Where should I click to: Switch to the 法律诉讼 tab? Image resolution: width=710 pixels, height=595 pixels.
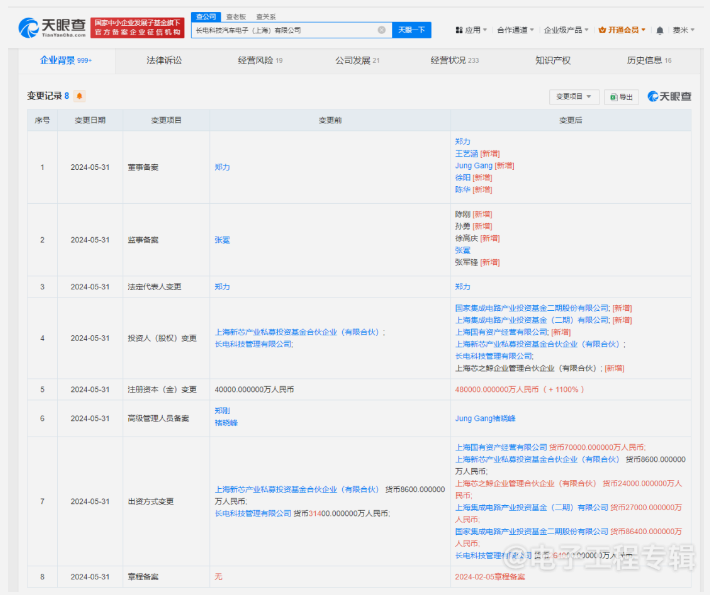(x=164, y=61)
